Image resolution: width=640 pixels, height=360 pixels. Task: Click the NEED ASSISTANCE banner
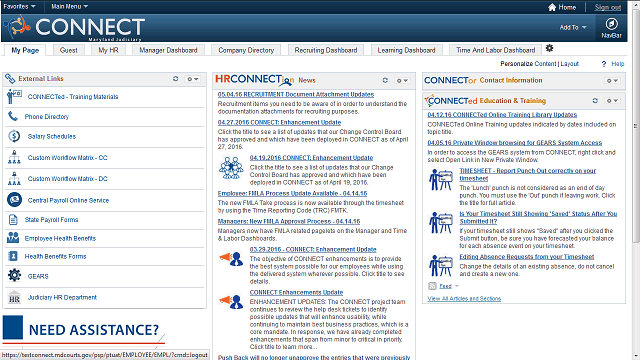click(x=84, y=330)
